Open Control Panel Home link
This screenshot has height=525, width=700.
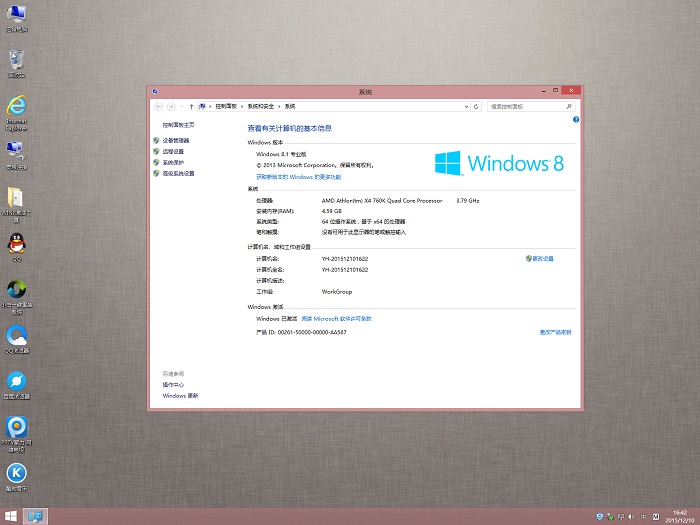point(178,125)
